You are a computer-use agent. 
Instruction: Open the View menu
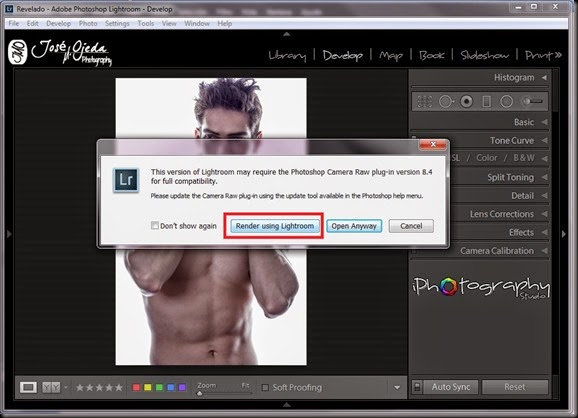pyautogui.click(x=169, y=23)
